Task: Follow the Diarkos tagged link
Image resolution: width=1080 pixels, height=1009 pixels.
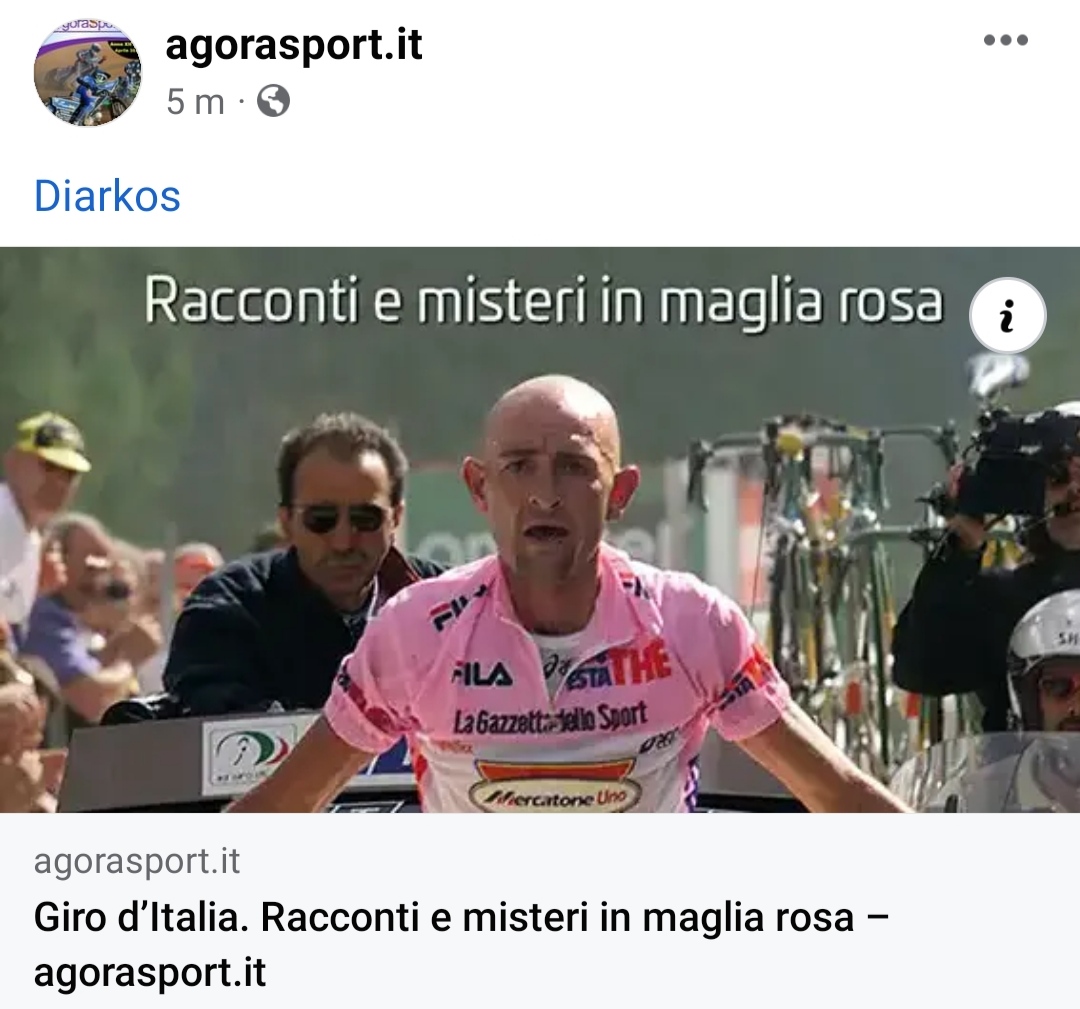Action: [x=107, y=196]
